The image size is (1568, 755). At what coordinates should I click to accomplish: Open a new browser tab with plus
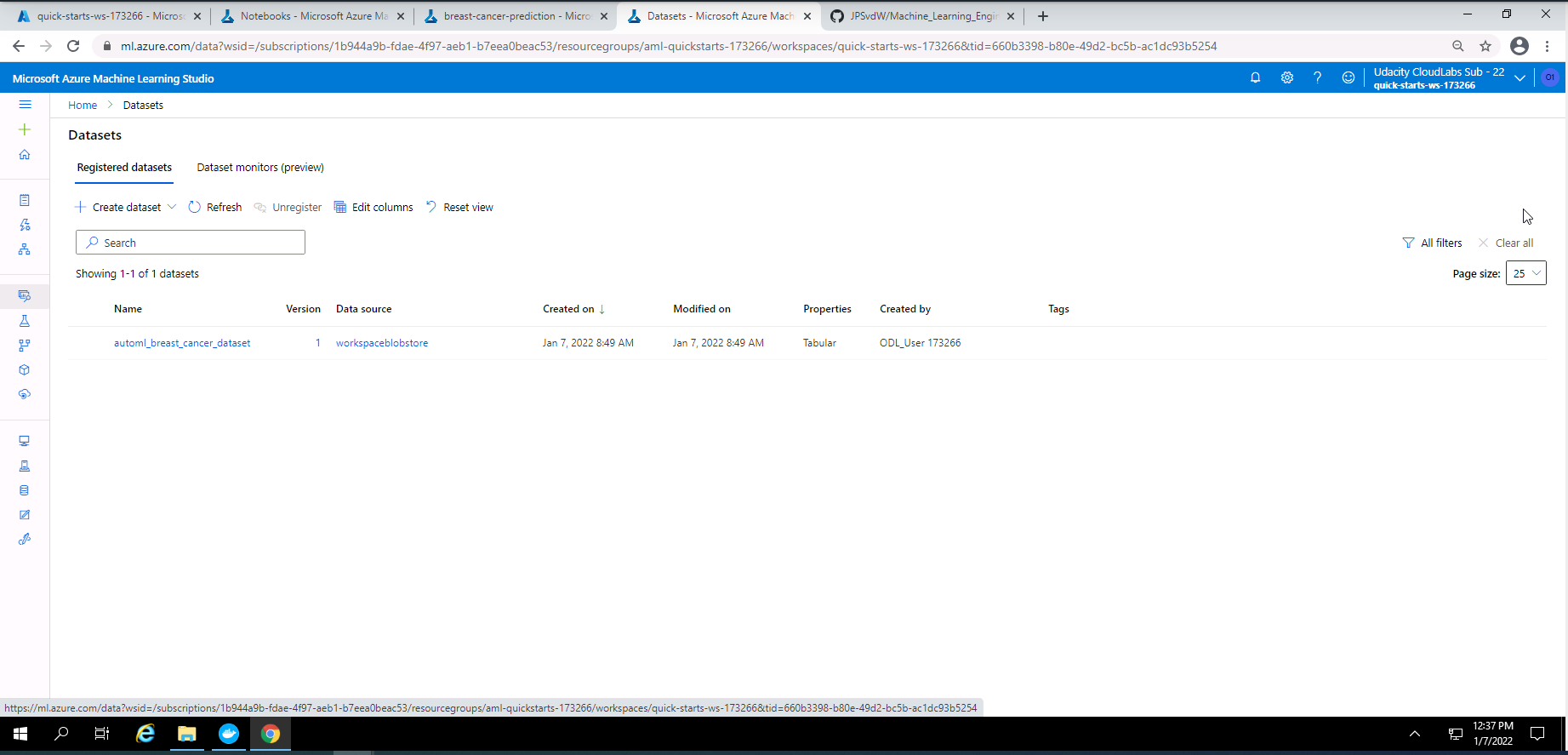pyautogui.click(x=1043, y=16)
